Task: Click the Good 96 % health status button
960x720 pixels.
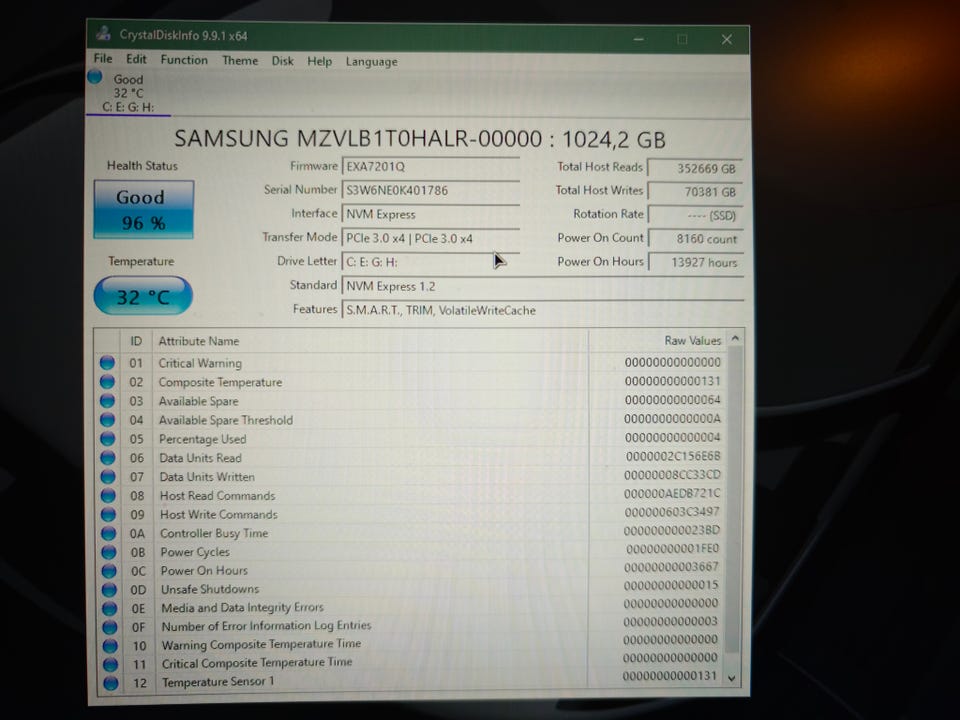Action: pos(143,209)
